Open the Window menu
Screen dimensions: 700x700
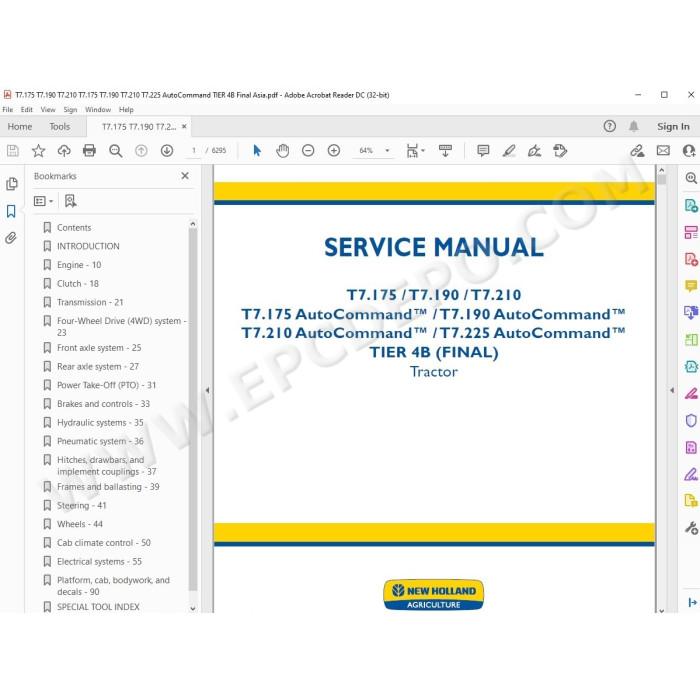pos(98,109)
